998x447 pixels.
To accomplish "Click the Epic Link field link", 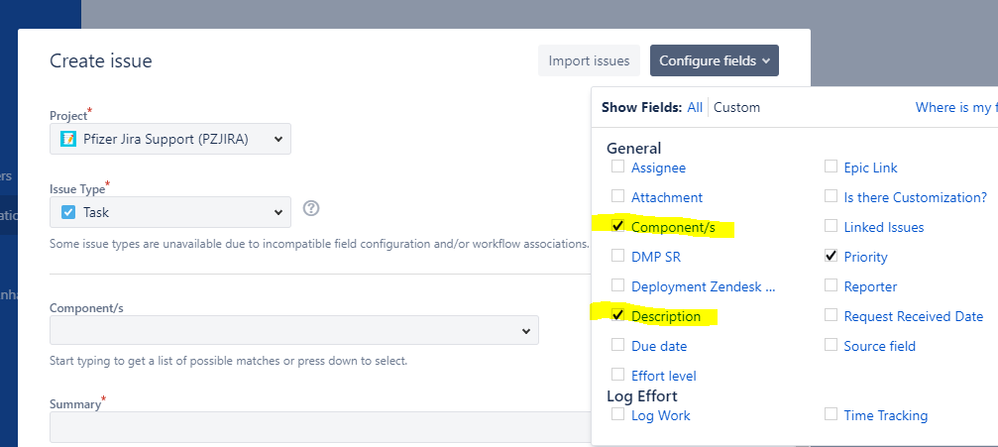I will [870, 168].
